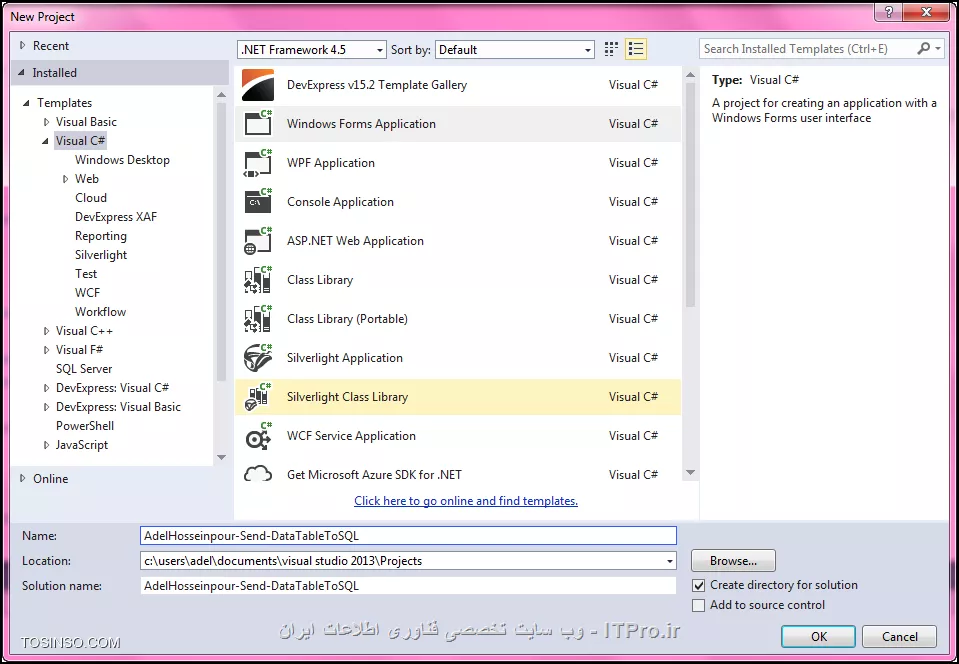
Task: Expand the Recent section
Action: click(x=23, y=45)
